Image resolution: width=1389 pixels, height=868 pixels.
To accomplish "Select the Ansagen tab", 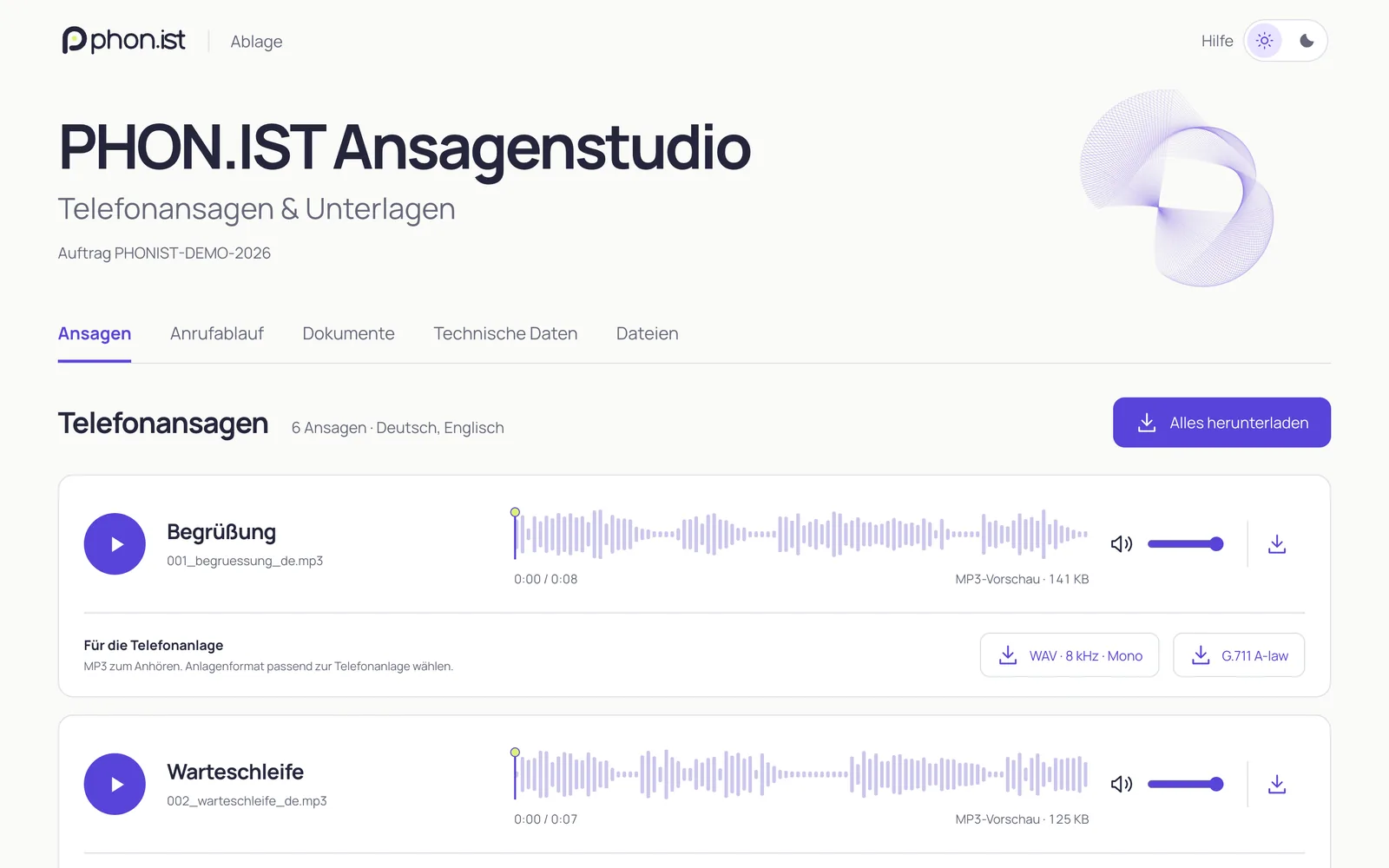I will point(95,334).
